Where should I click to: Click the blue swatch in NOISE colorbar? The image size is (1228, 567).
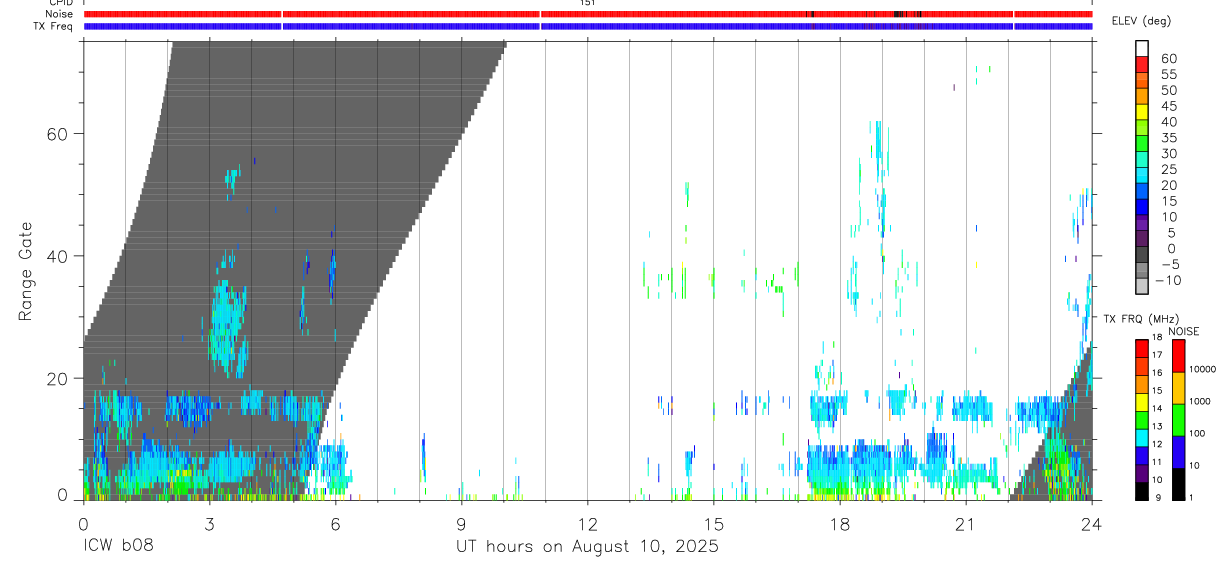point(1180,451)
